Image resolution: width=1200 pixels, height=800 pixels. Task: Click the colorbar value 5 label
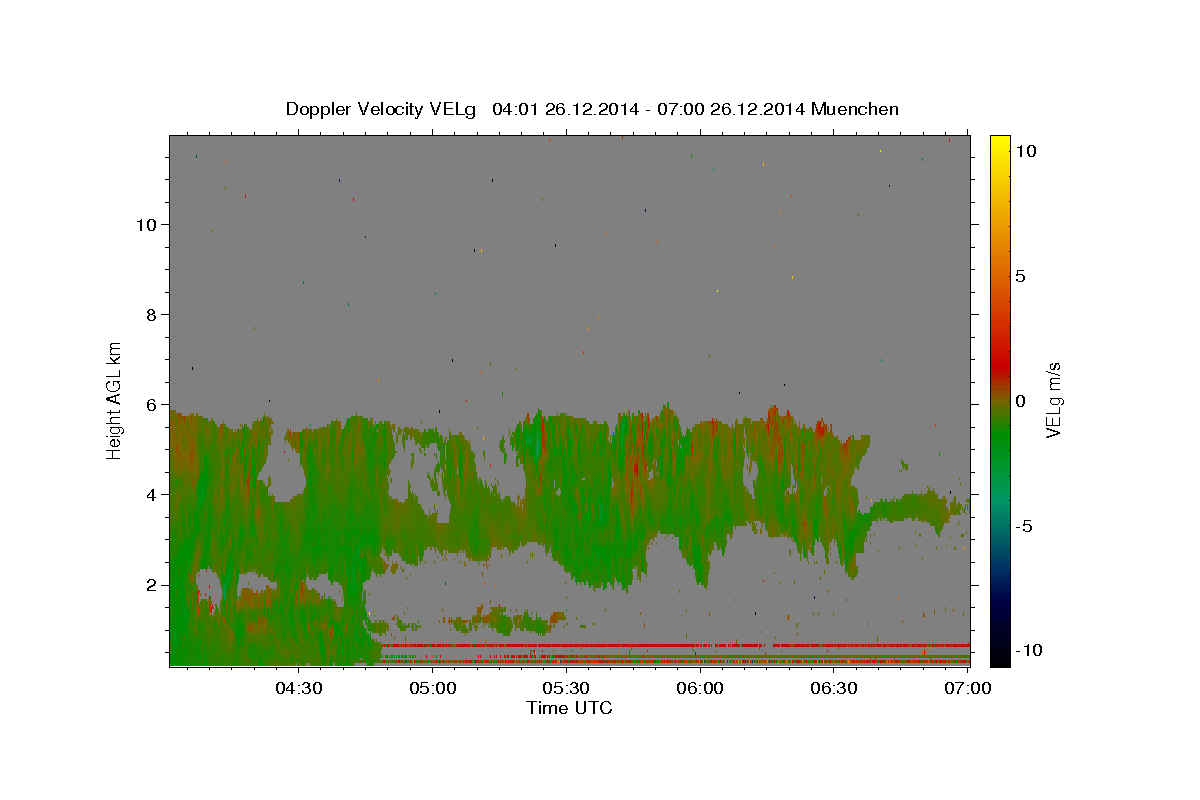tap(1020, 276)
